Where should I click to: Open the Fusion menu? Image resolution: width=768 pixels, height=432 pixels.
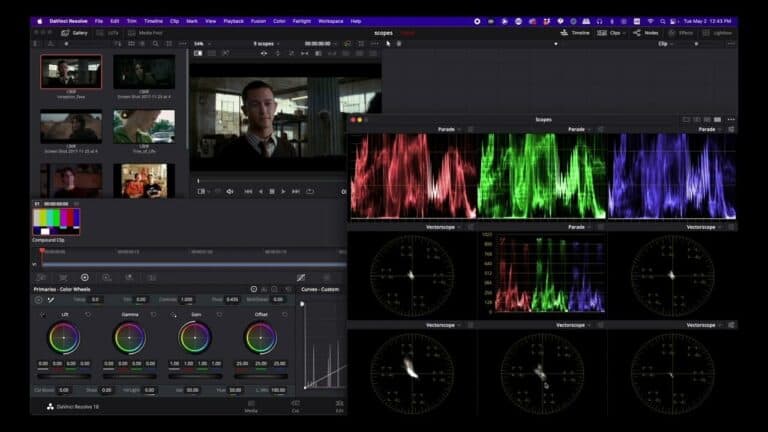tap(260, 20)
